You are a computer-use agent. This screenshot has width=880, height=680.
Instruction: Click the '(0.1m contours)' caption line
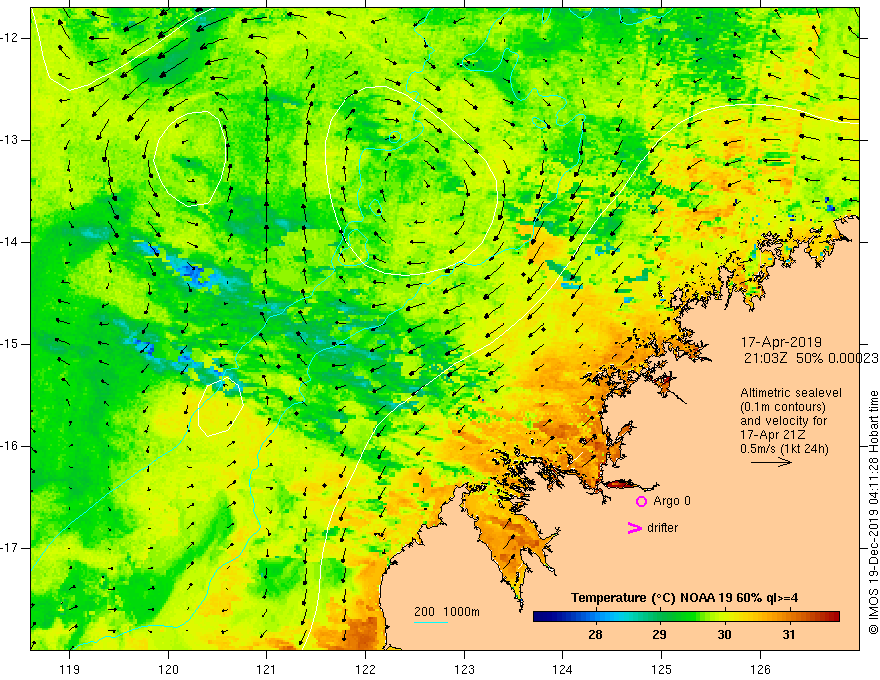pos(783,407)
